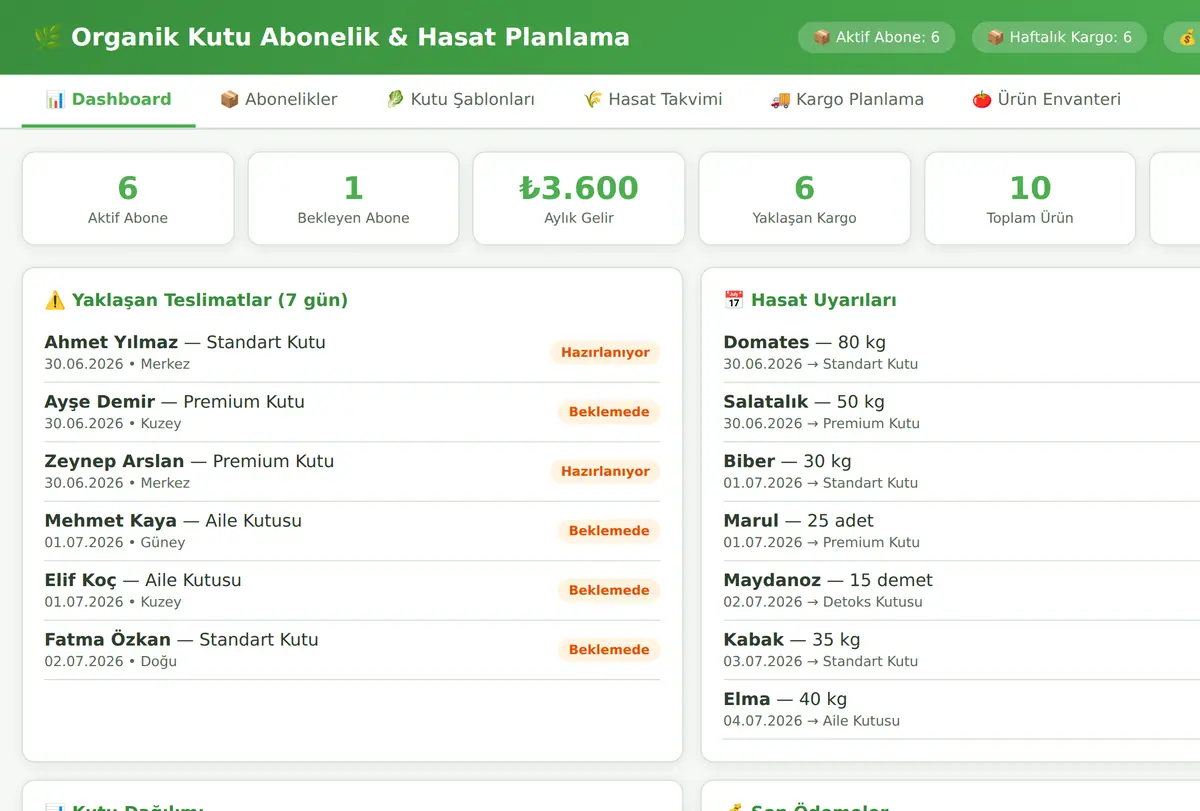Viewport: 1200px width, 811px height.
Task: Click Beklemede status for Fatma Özkan
Action: [x=609, y=650]
